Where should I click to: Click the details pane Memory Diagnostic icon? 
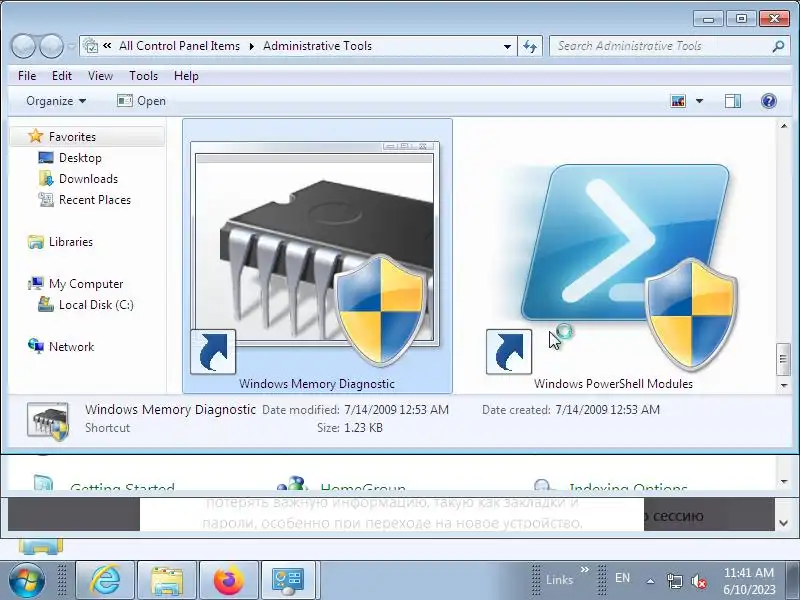click(x=48, y=421)
